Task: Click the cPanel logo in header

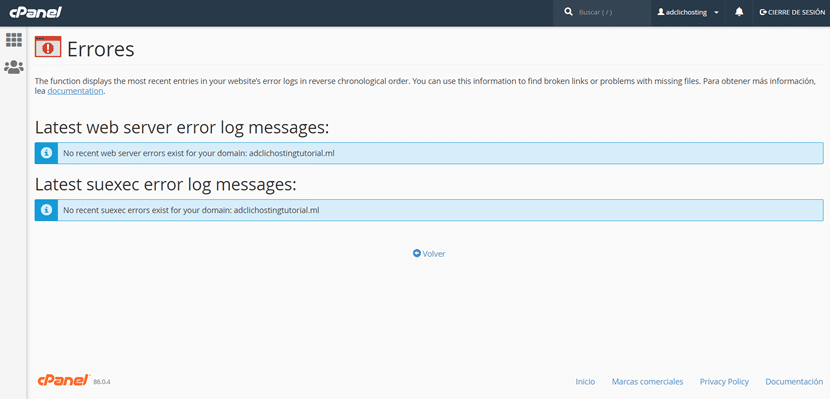Action: 35,12
